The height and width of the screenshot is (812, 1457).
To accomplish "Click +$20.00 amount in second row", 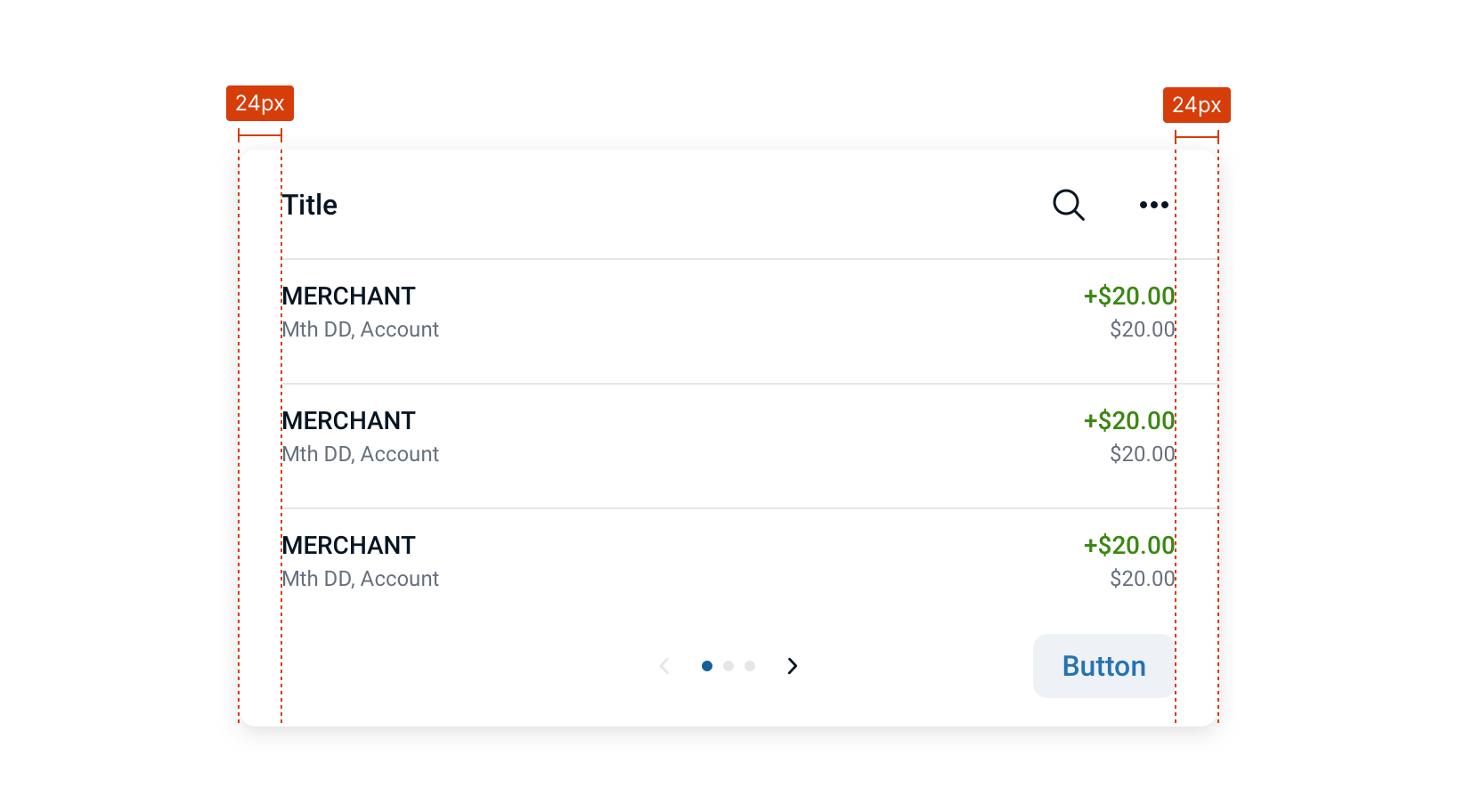I will point(1129,420).
